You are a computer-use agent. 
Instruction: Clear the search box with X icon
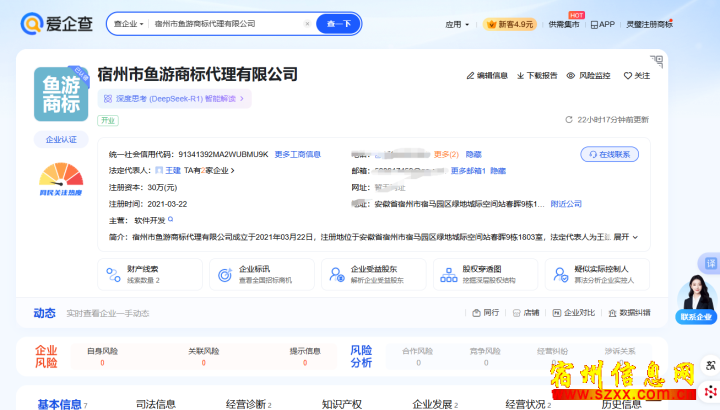tap(307, 23)
